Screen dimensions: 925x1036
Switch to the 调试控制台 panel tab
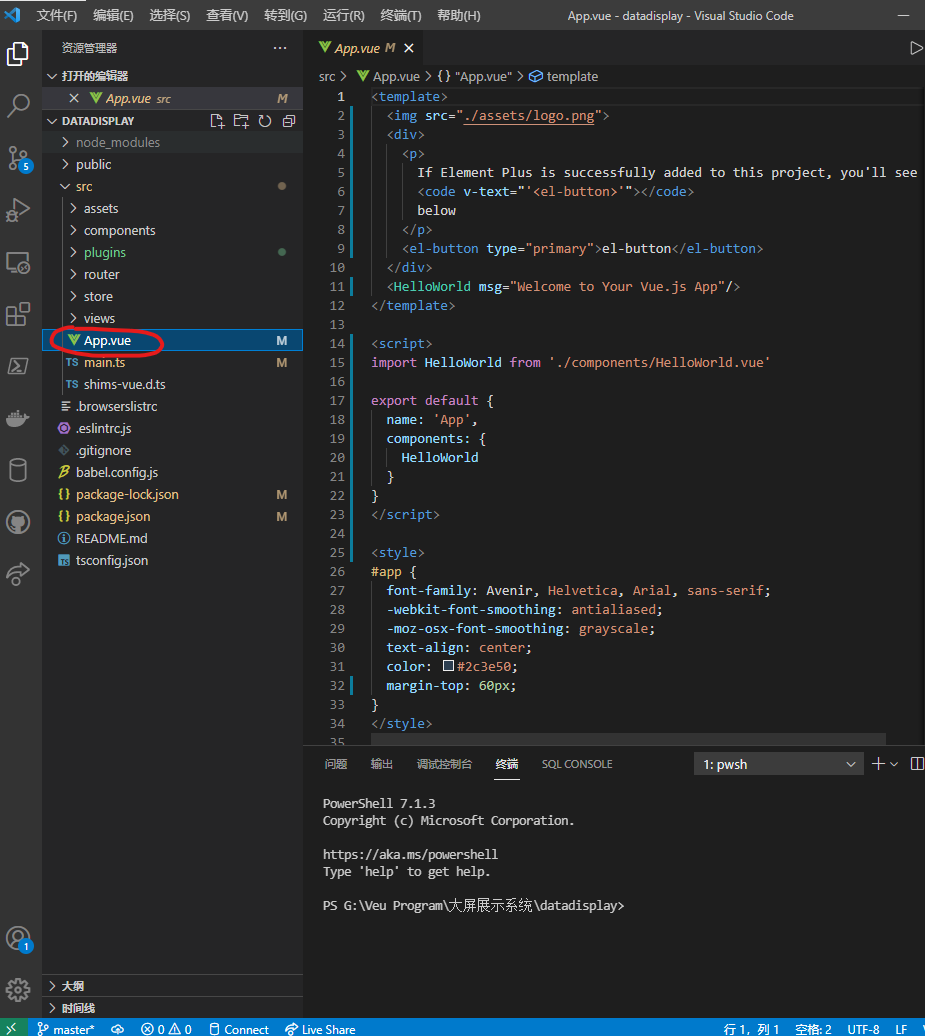pos(445,764)
